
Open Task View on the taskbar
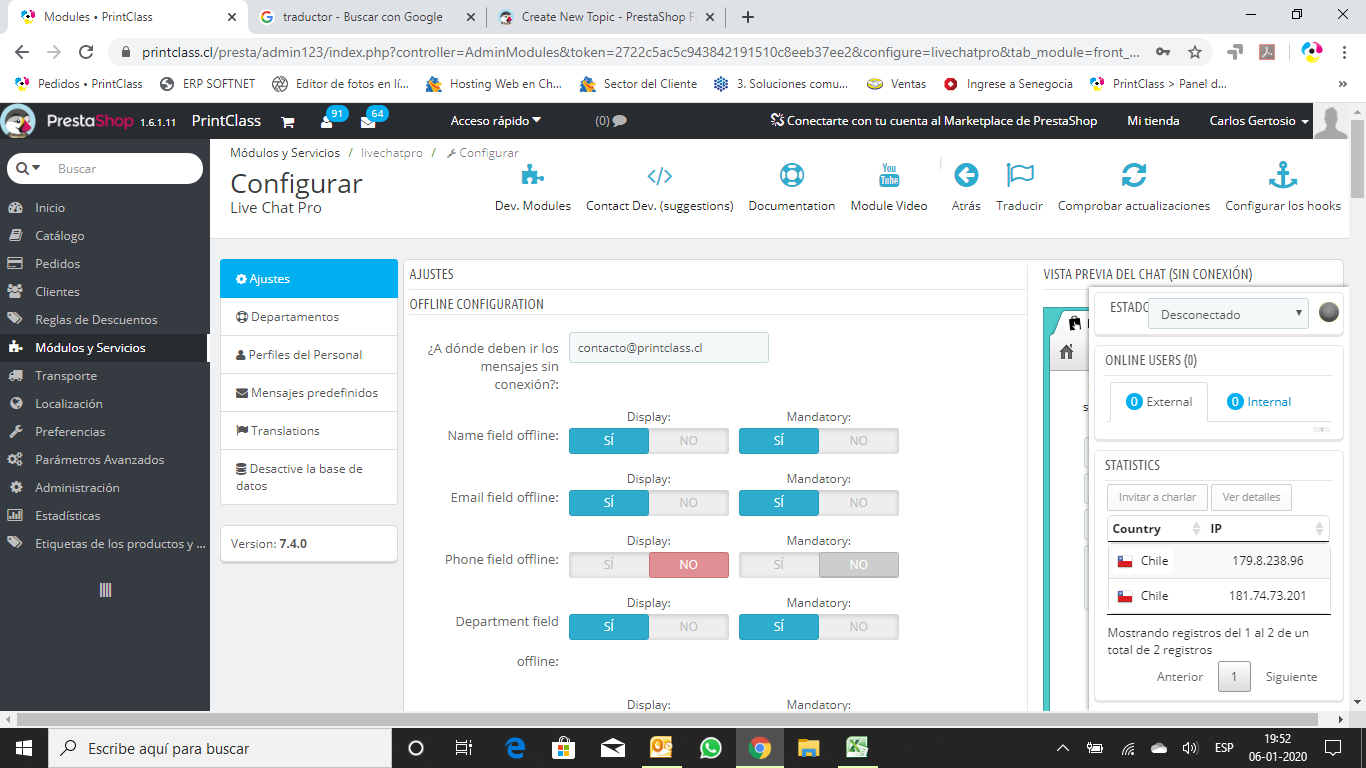coord(464,747)
